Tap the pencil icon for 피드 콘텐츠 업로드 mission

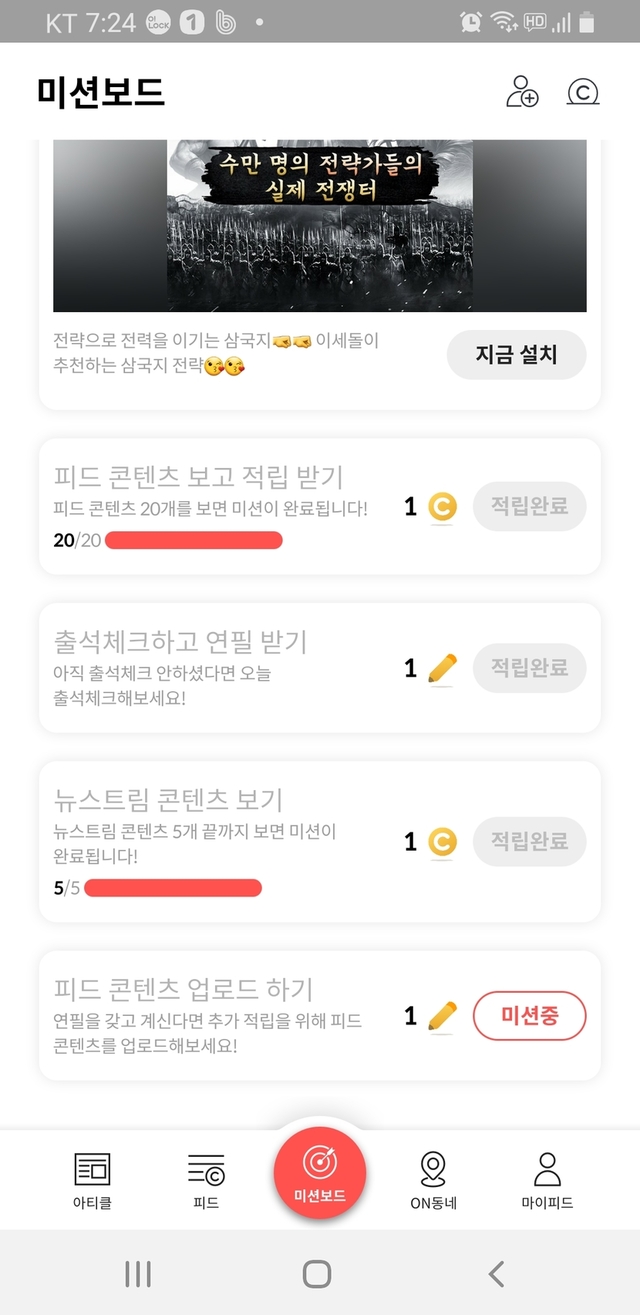coord(442,1016)
